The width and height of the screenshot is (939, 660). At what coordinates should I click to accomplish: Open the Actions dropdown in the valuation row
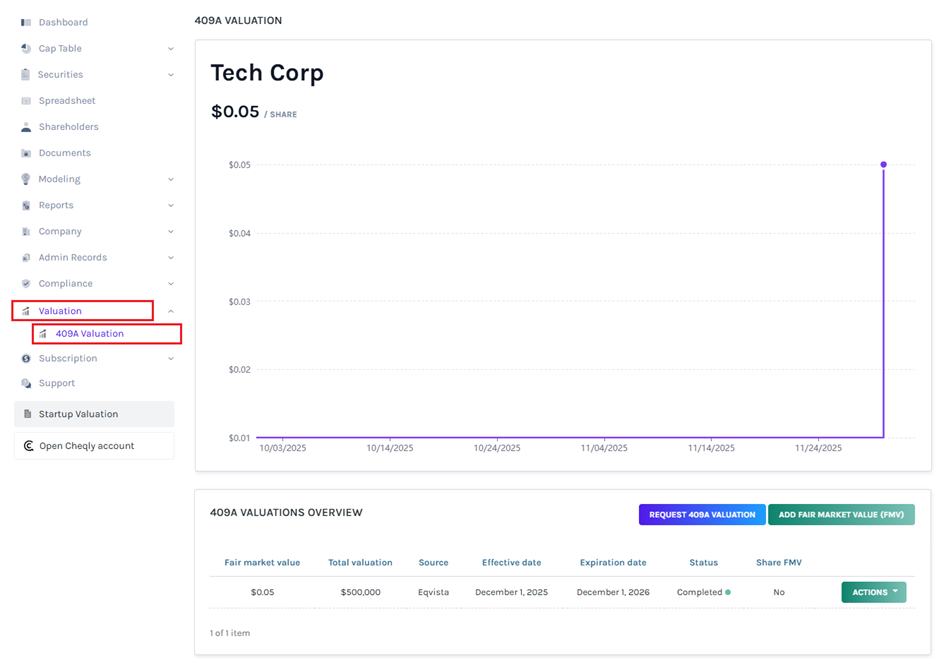click(872, 592)
